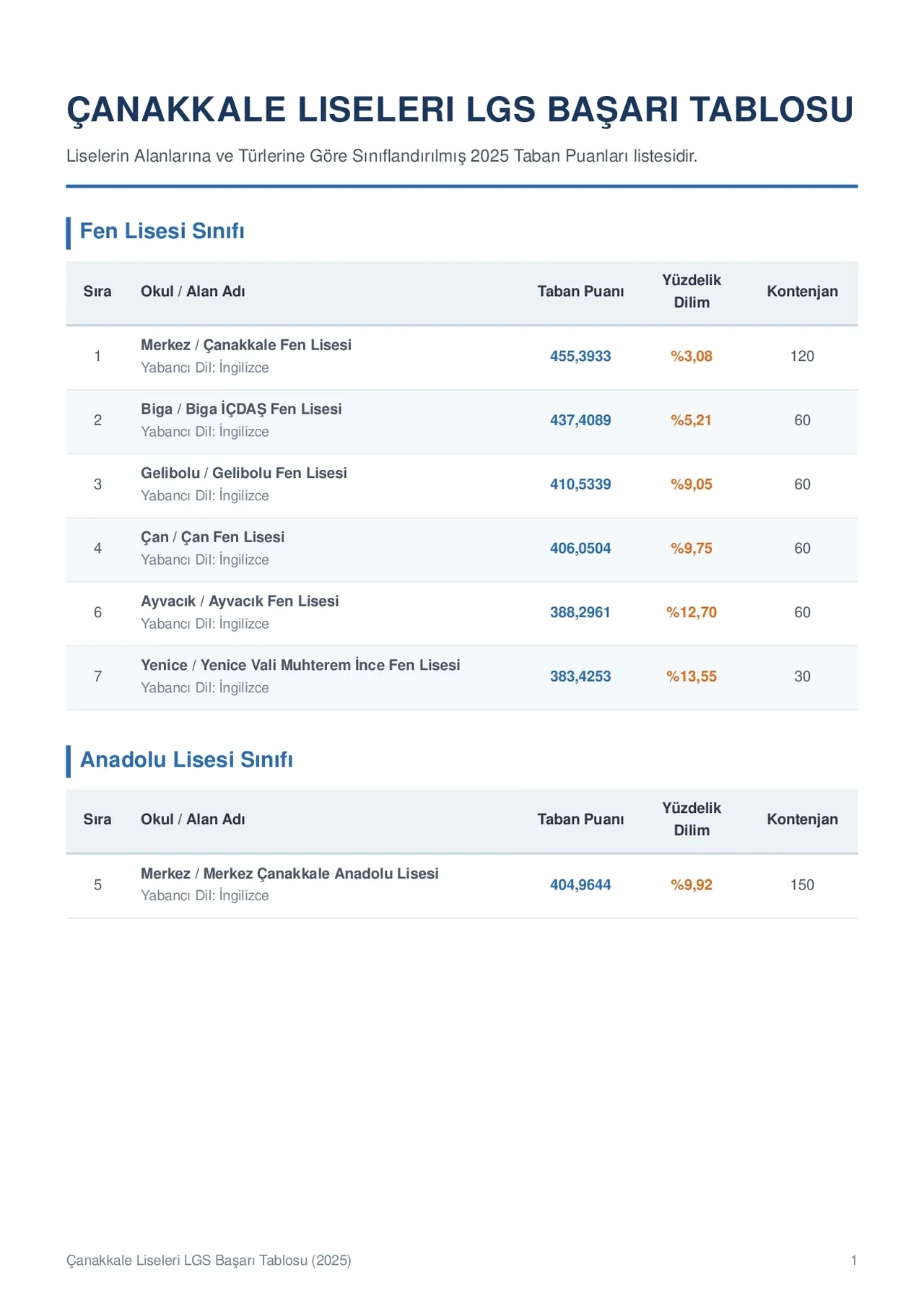Select the Fen Lisesi Sınıfı section heading

(162, 231)
